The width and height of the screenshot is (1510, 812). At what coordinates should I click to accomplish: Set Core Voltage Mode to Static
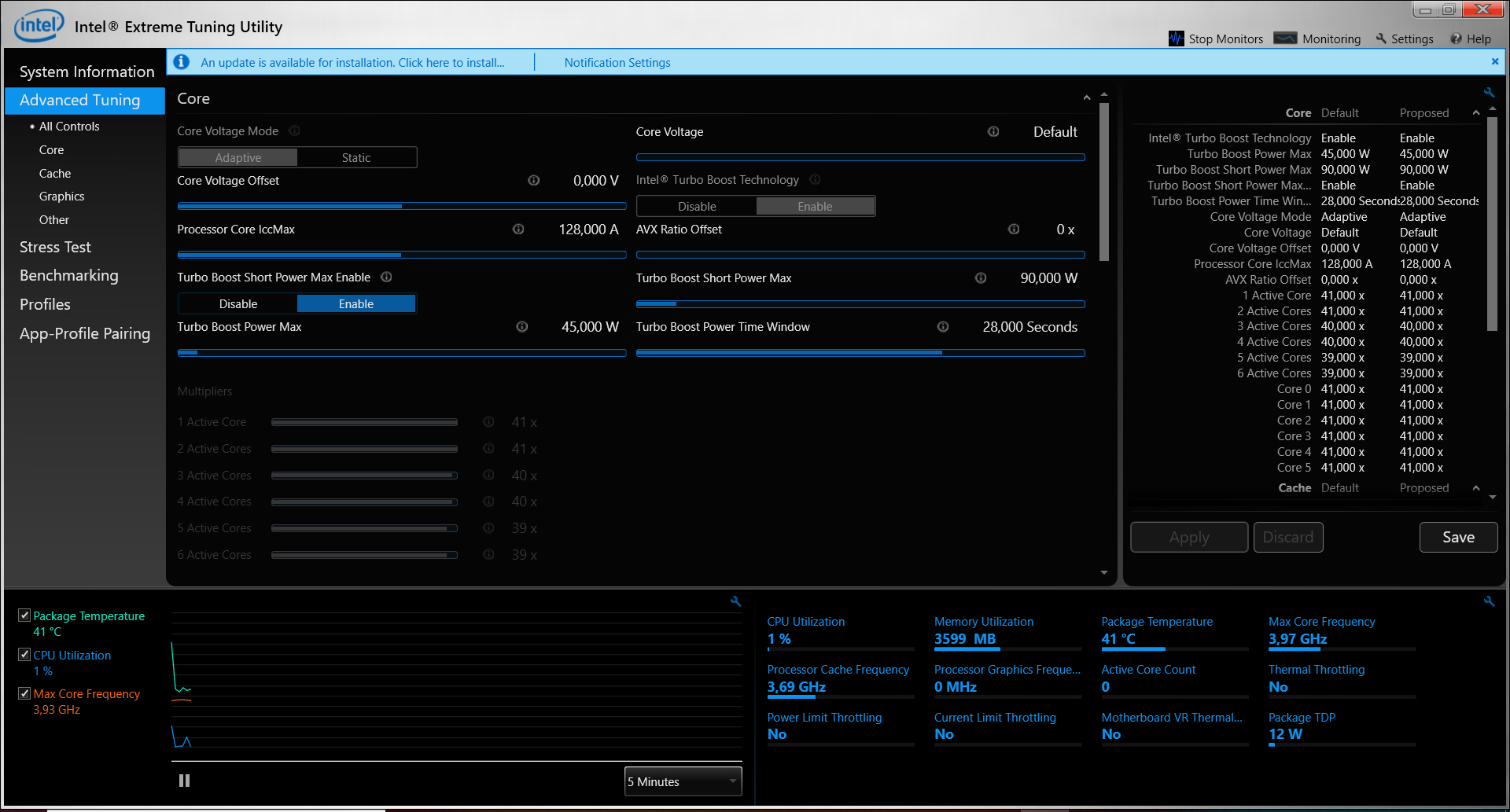coord(356,157)
